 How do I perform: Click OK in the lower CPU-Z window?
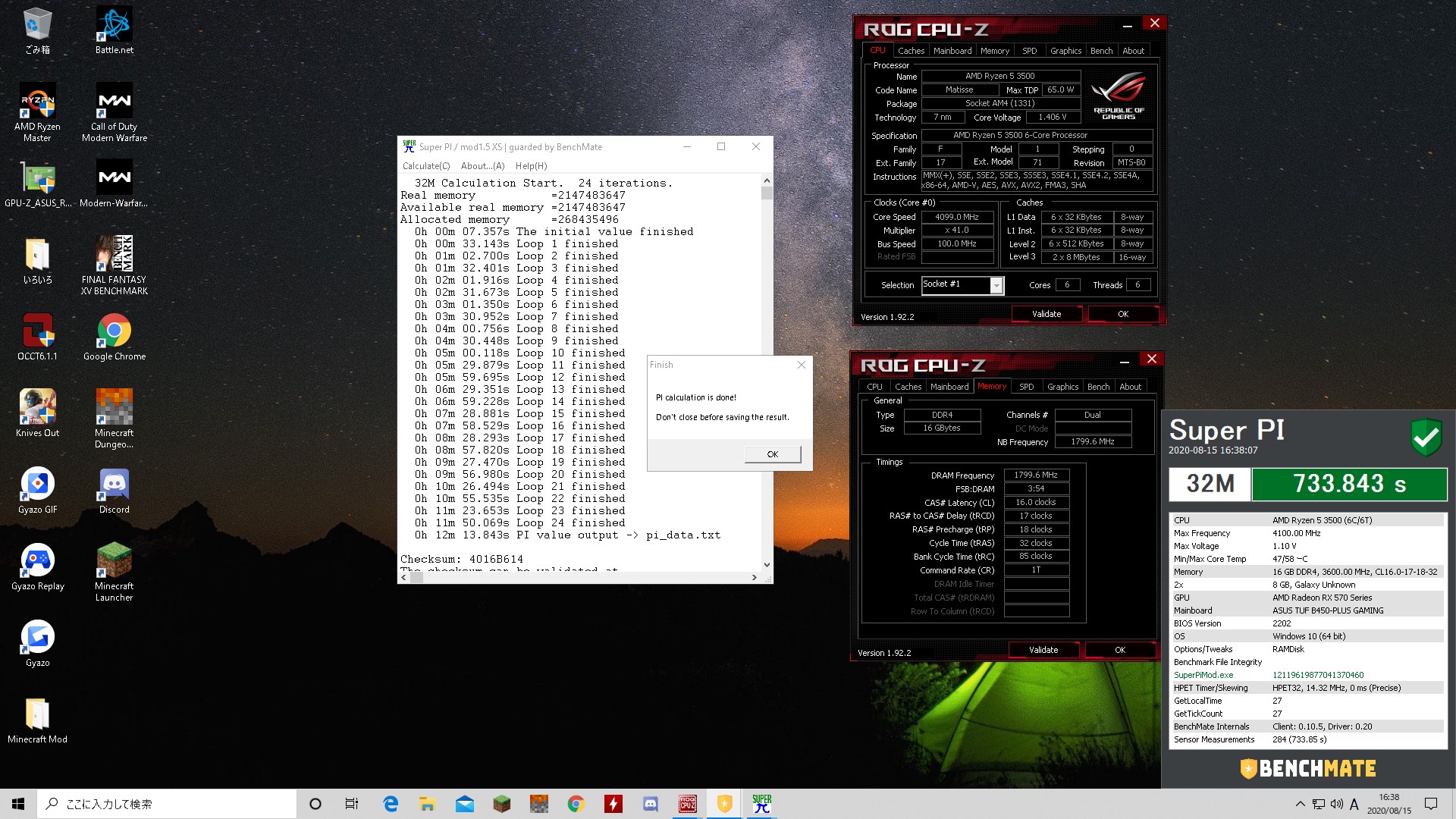[1120, 650]
